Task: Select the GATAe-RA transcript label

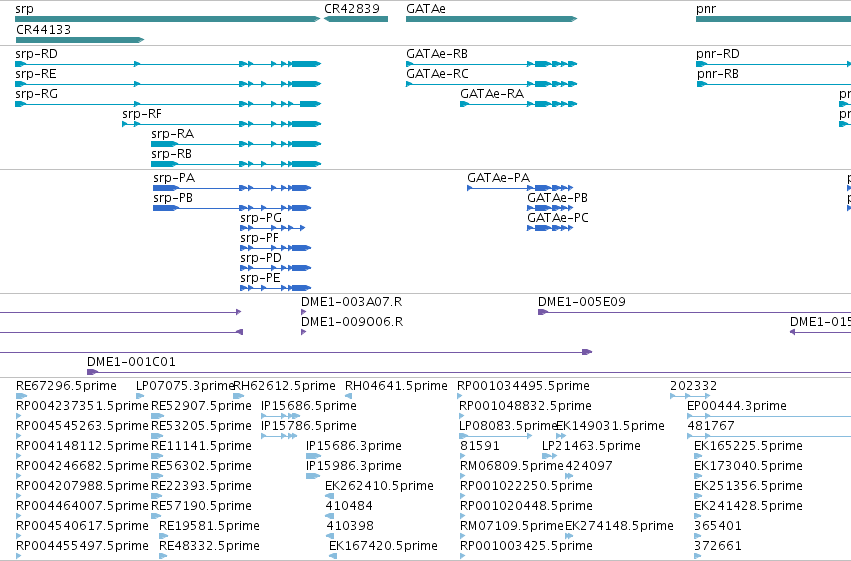Action: [492, 94]
